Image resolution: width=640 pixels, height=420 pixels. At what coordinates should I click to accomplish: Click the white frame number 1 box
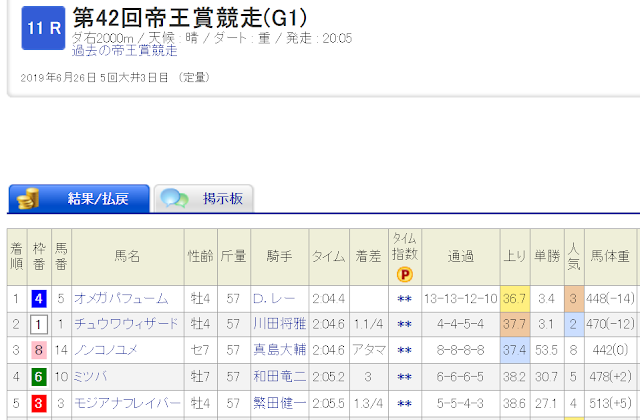[x=39, y=324]
